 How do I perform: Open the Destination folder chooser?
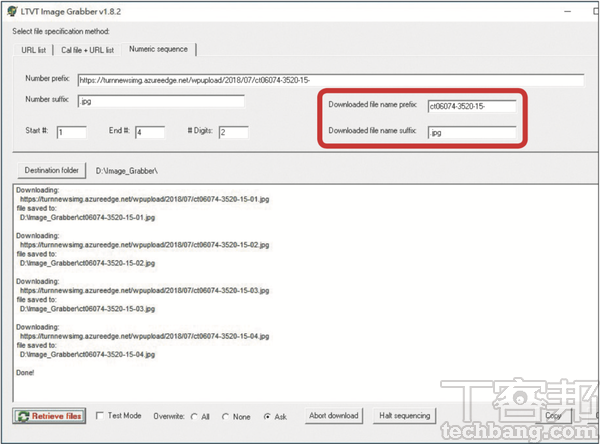(x=52, y=170)
